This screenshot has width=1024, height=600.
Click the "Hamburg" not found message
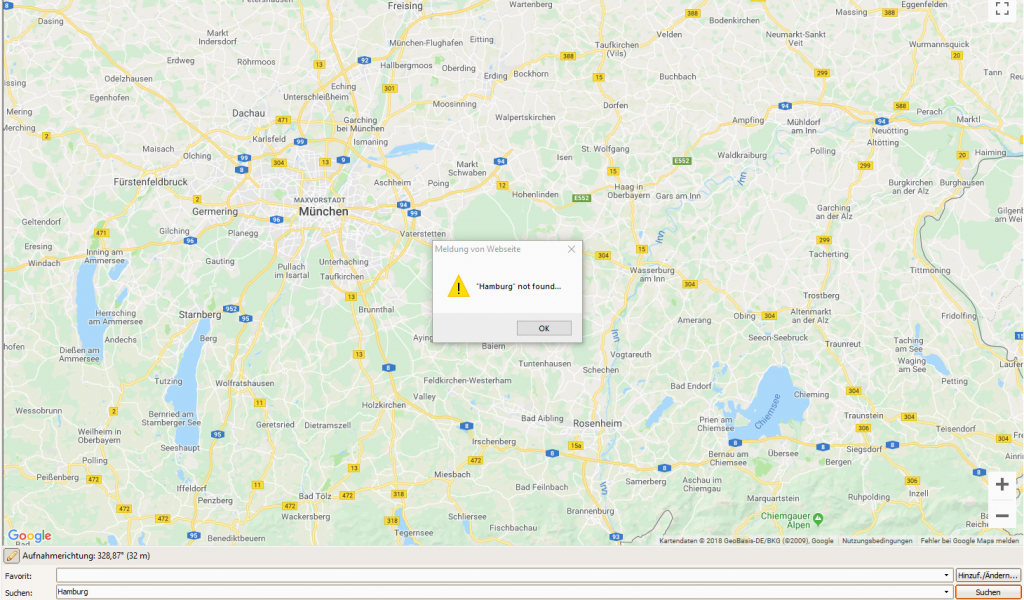[519, 286]
